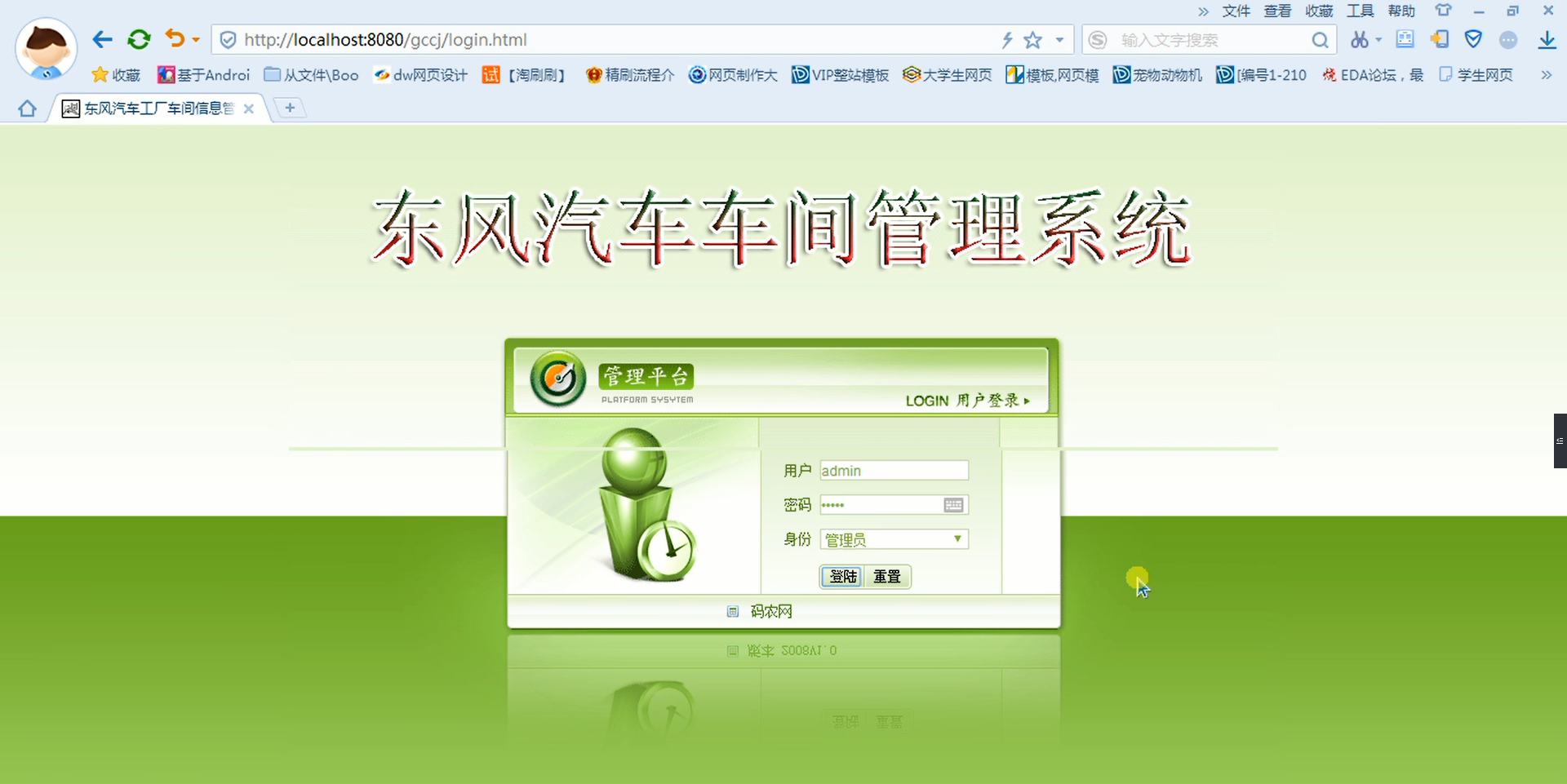Open the dw网页设计 bookmark
Viewport: 1567px width, 784px height.
(420, 75)
